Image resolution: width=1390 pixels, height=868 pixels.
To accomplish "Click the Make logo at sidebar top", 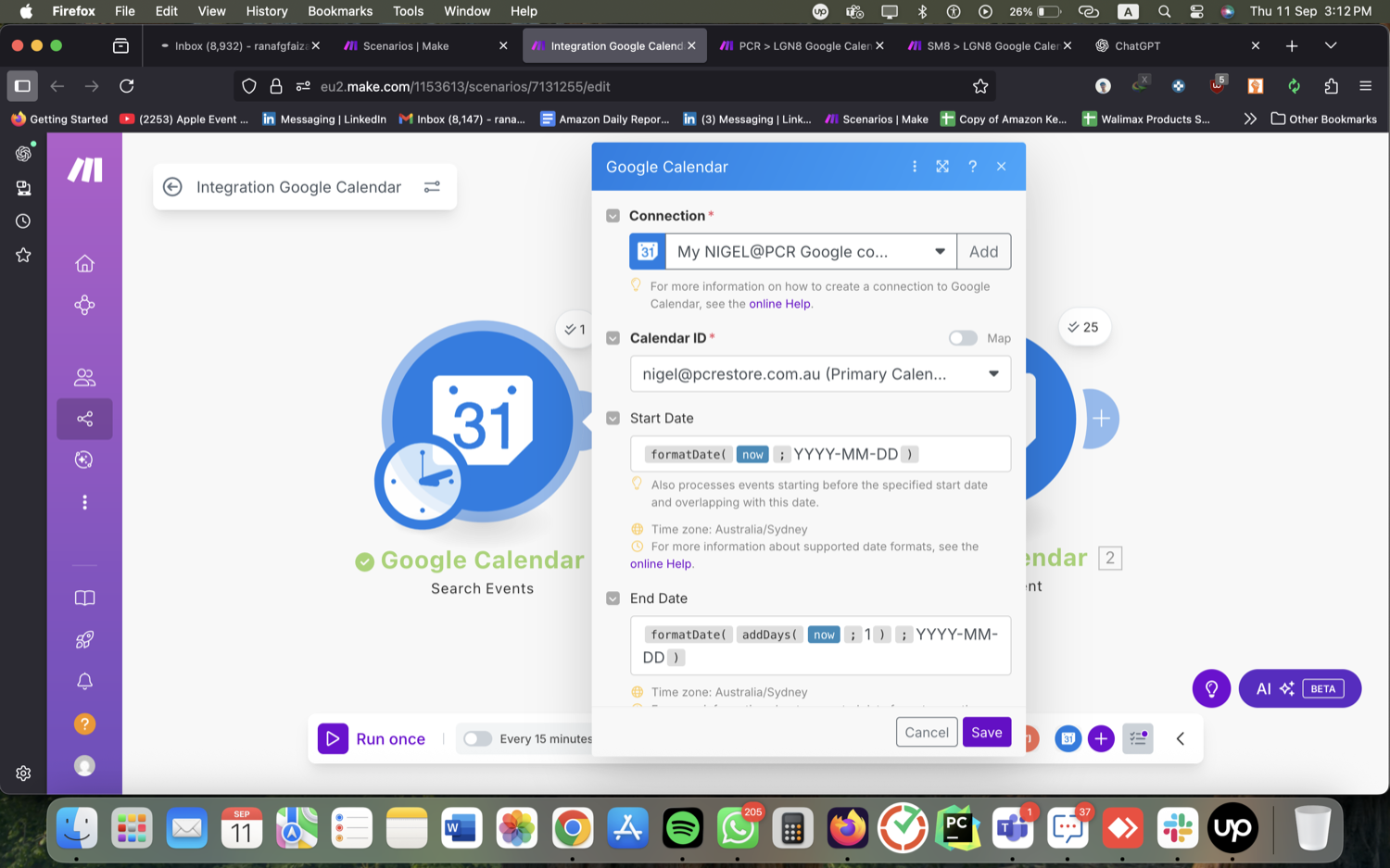I will click(x=84, y=170).
